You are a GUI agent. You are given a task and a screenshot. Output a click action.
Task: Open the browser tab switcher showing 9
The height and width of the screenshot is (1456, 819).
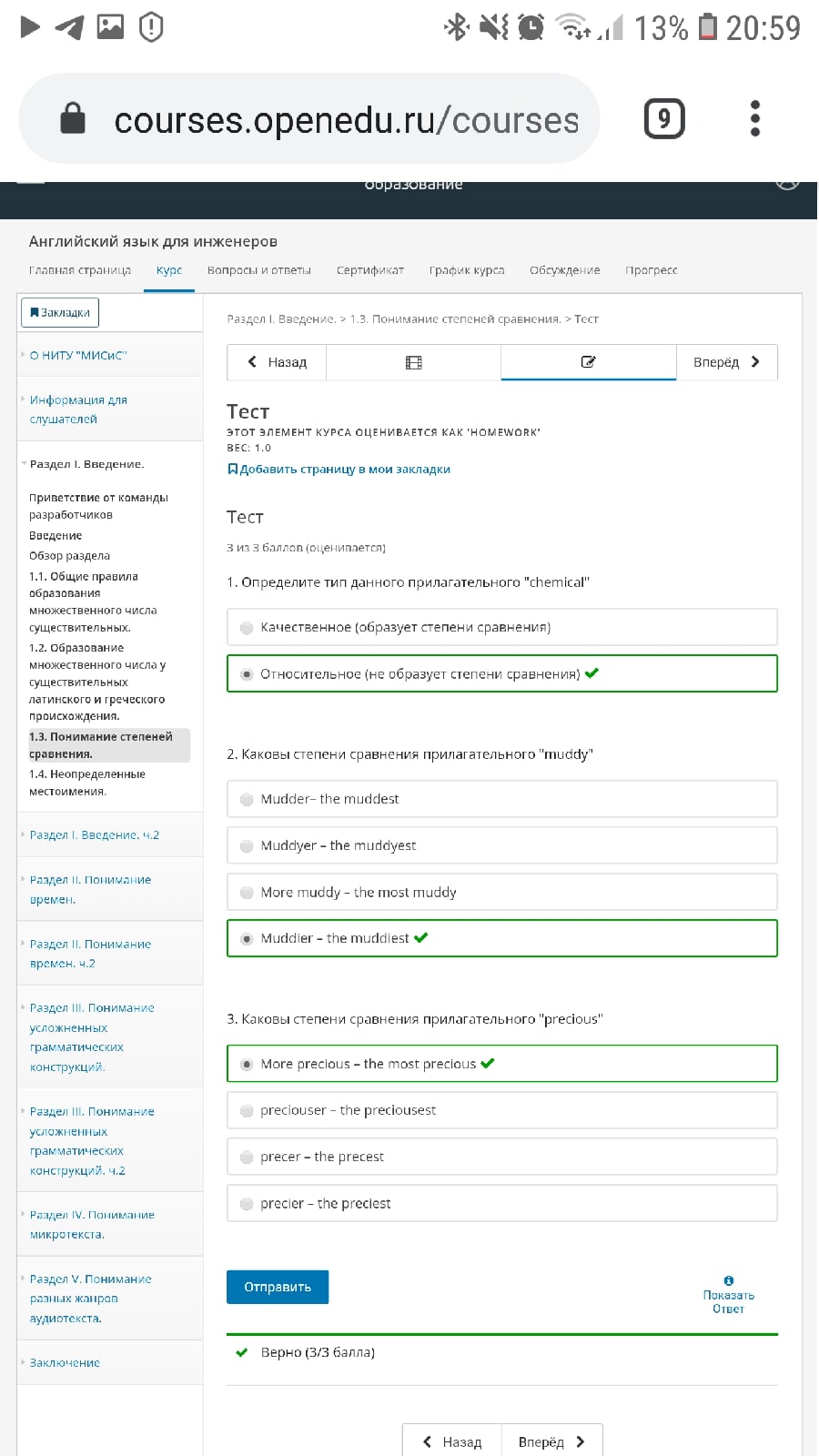664,118
